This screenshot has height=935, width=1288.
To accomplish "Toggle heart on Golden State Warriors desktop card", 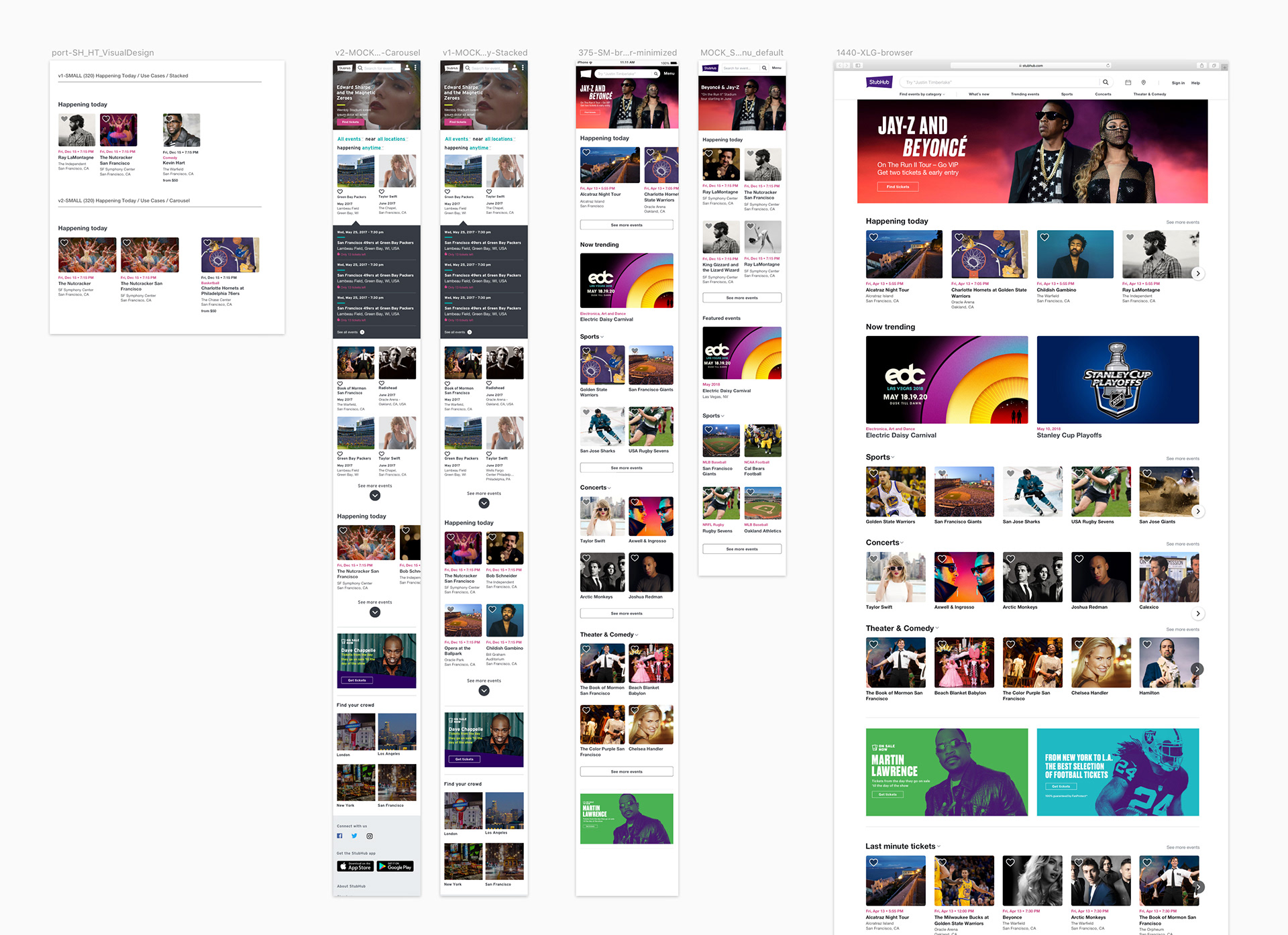I will pyautogui.click(x=873, y=474).
